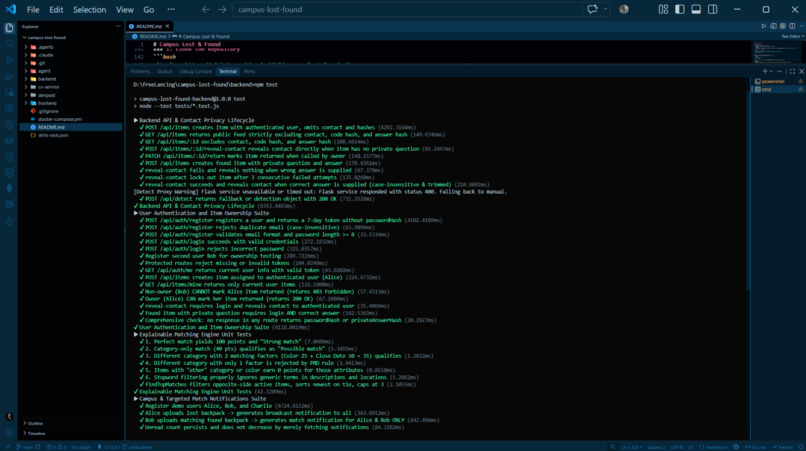The height and width of the screenshot is (451, 806).
Task: Open the Customize Layout icon
Action: (663, 9)
